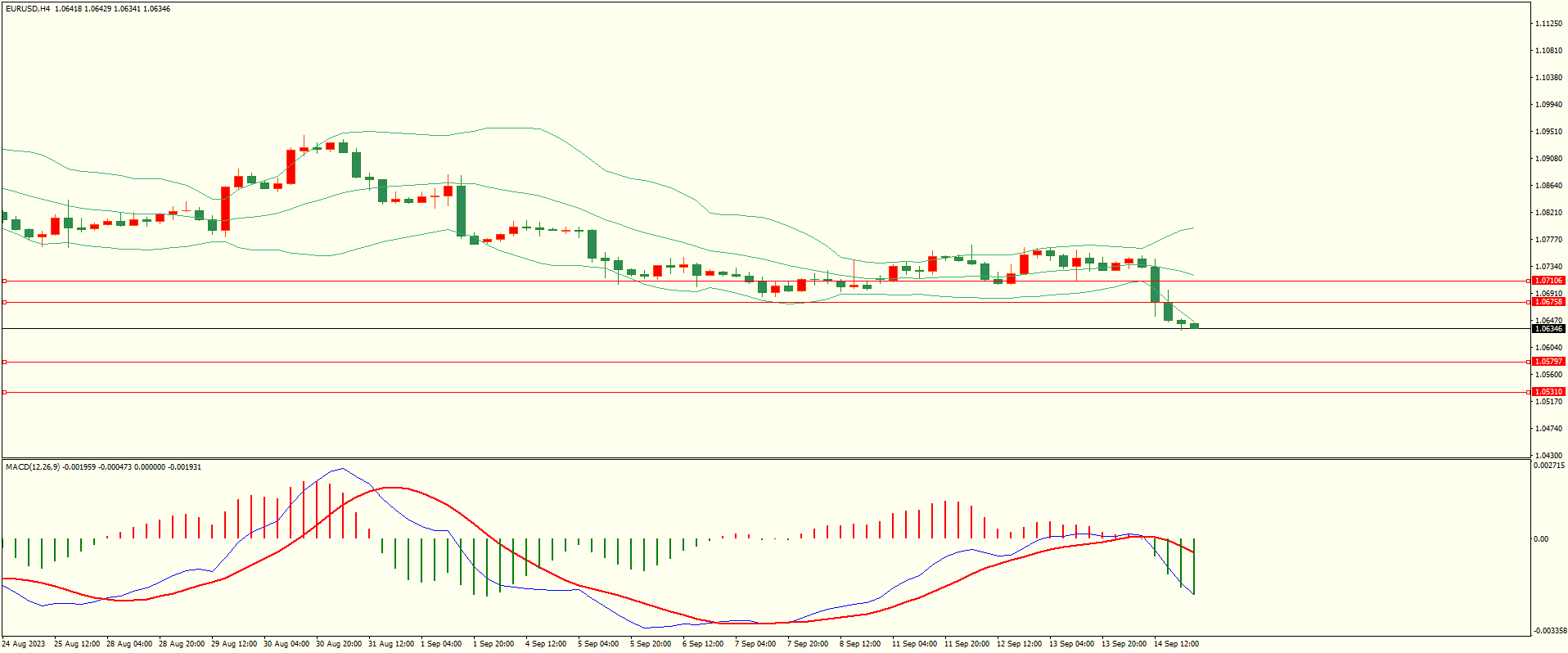Click the 8 Sep 12:00 time axis label
1568x653 pixels.
pos(859,644)
